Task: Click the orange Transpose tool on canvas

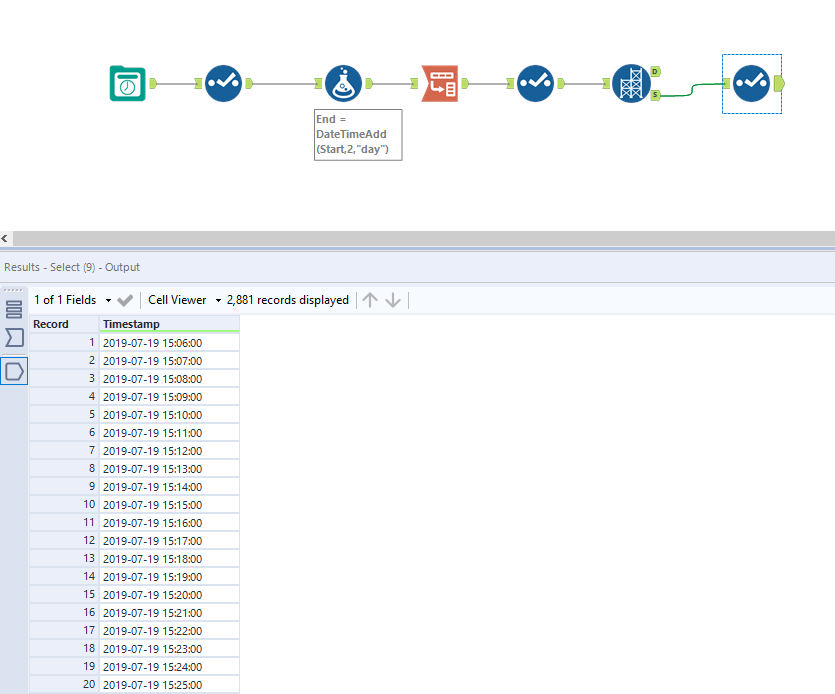Action: click(x=440, y=84)
